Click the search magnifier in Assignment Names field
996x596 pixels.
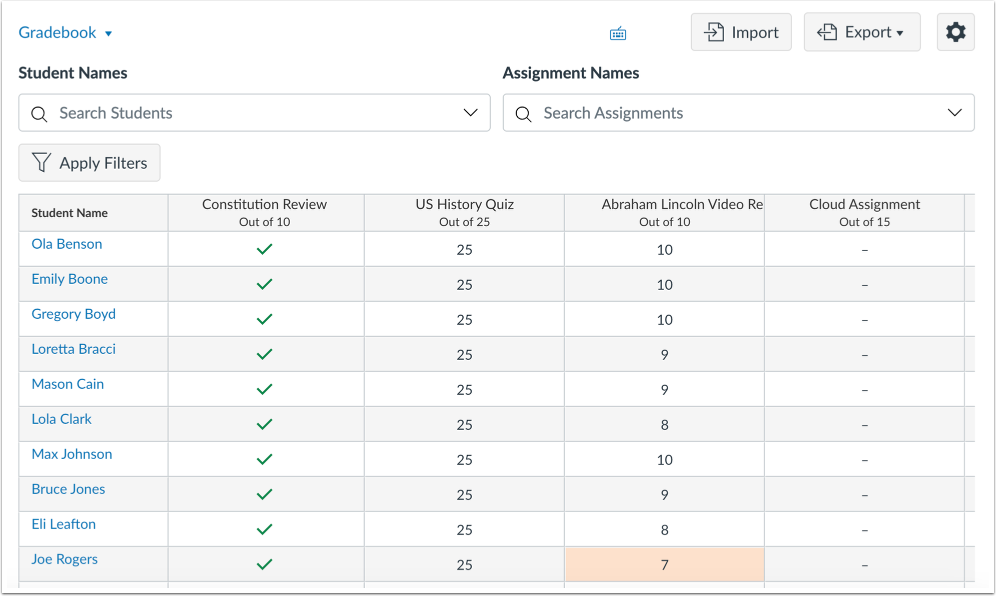[523, 112]
